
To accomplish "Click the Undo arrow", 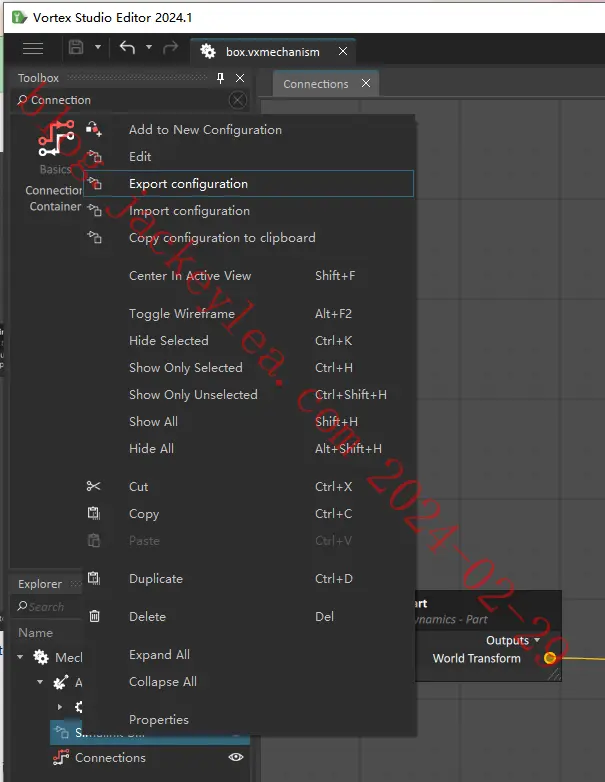I will pyautogui.click(x=127, y=47).
